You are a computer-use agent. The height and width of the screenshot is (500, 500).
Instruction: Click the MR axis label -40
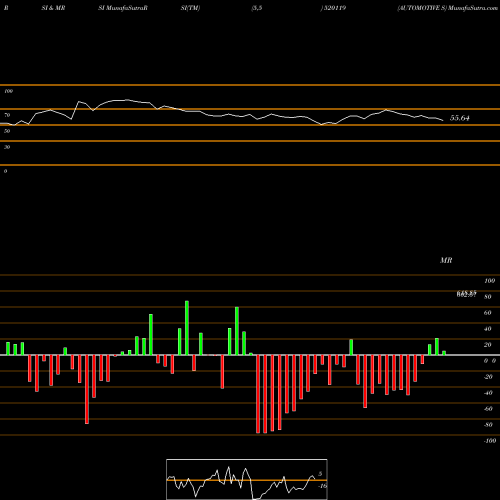point(488,393)
